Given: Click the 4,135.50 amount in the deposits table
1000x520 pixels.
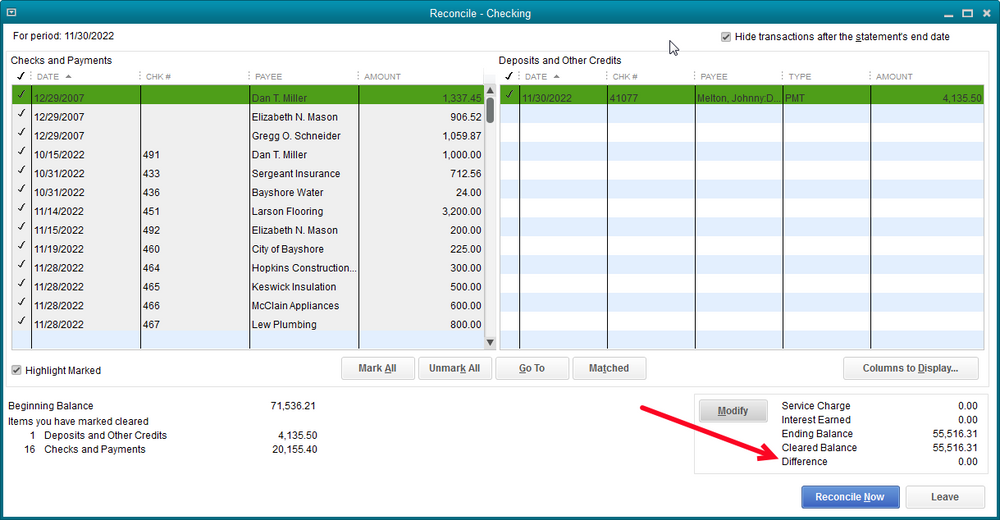Looking at the screenshot, I should tap(962, 98).
